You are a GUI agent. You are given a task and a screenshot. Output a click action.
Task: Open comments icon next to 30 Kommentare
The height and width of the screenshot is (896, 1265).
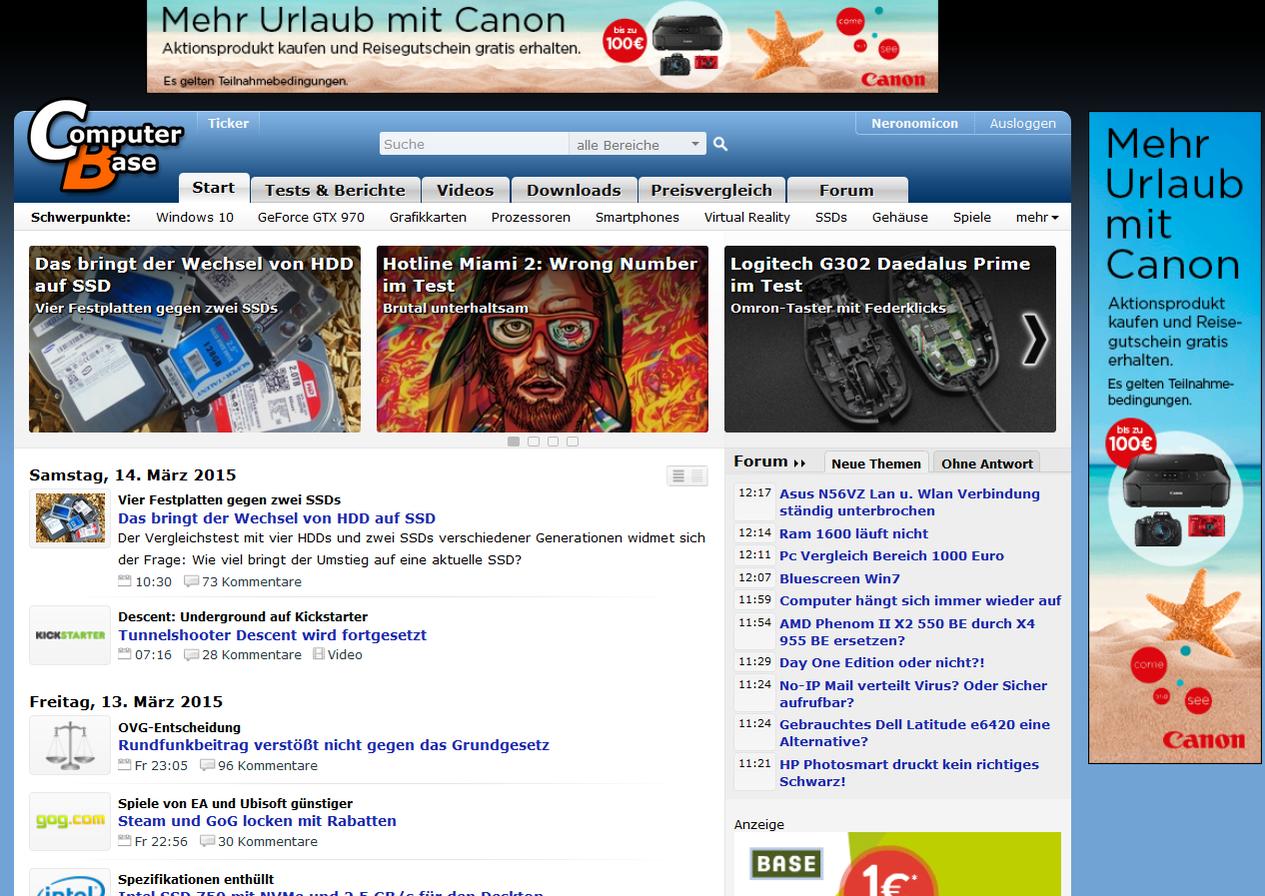click(x=207, y=841)
